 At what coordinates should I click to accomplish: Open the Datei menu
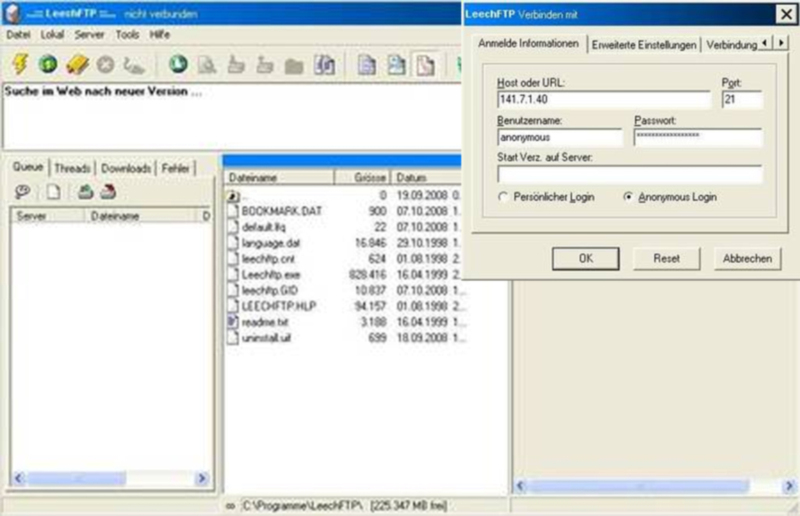[18, 35]
